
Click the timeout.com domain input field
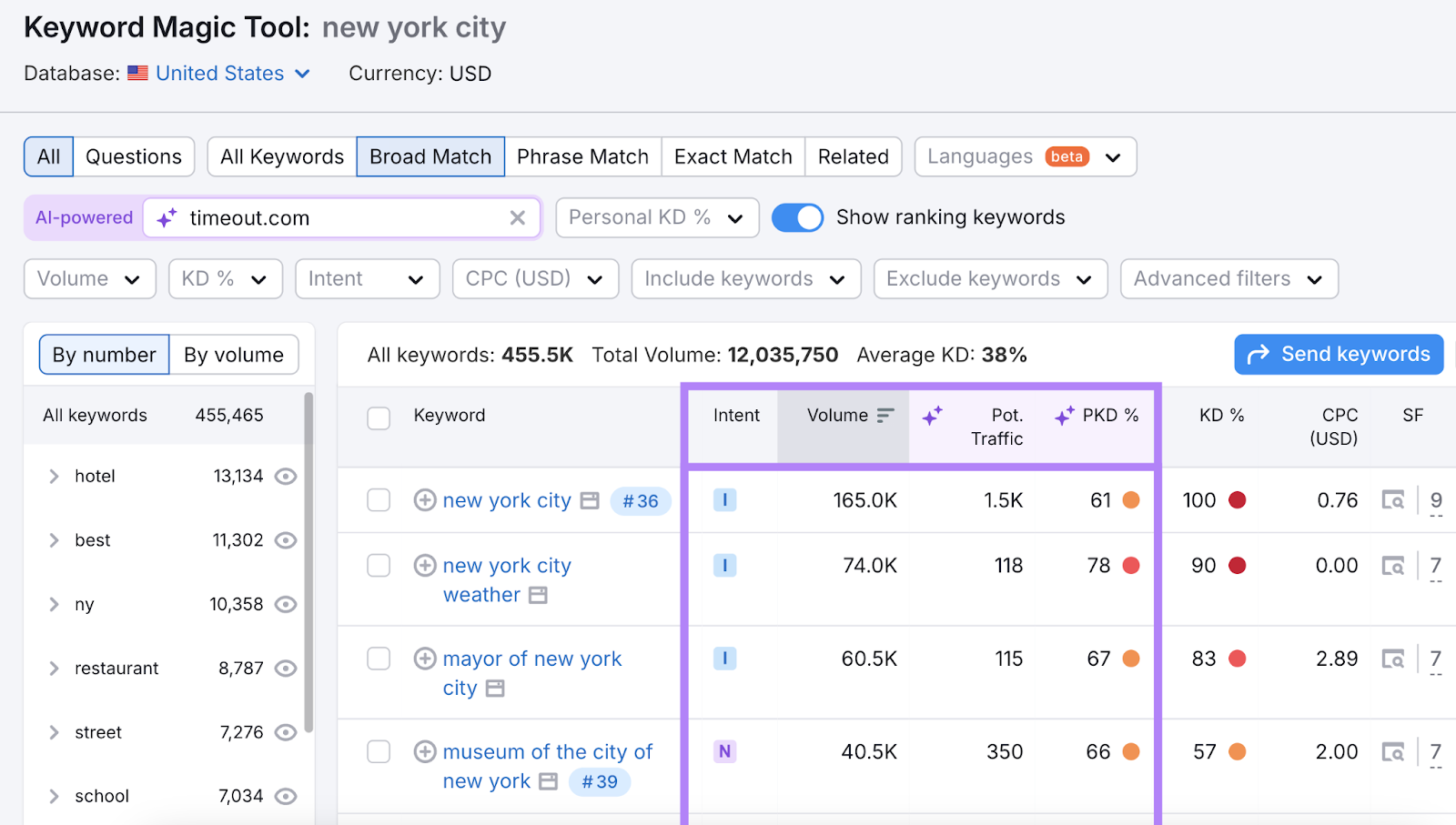click(341, 218)
